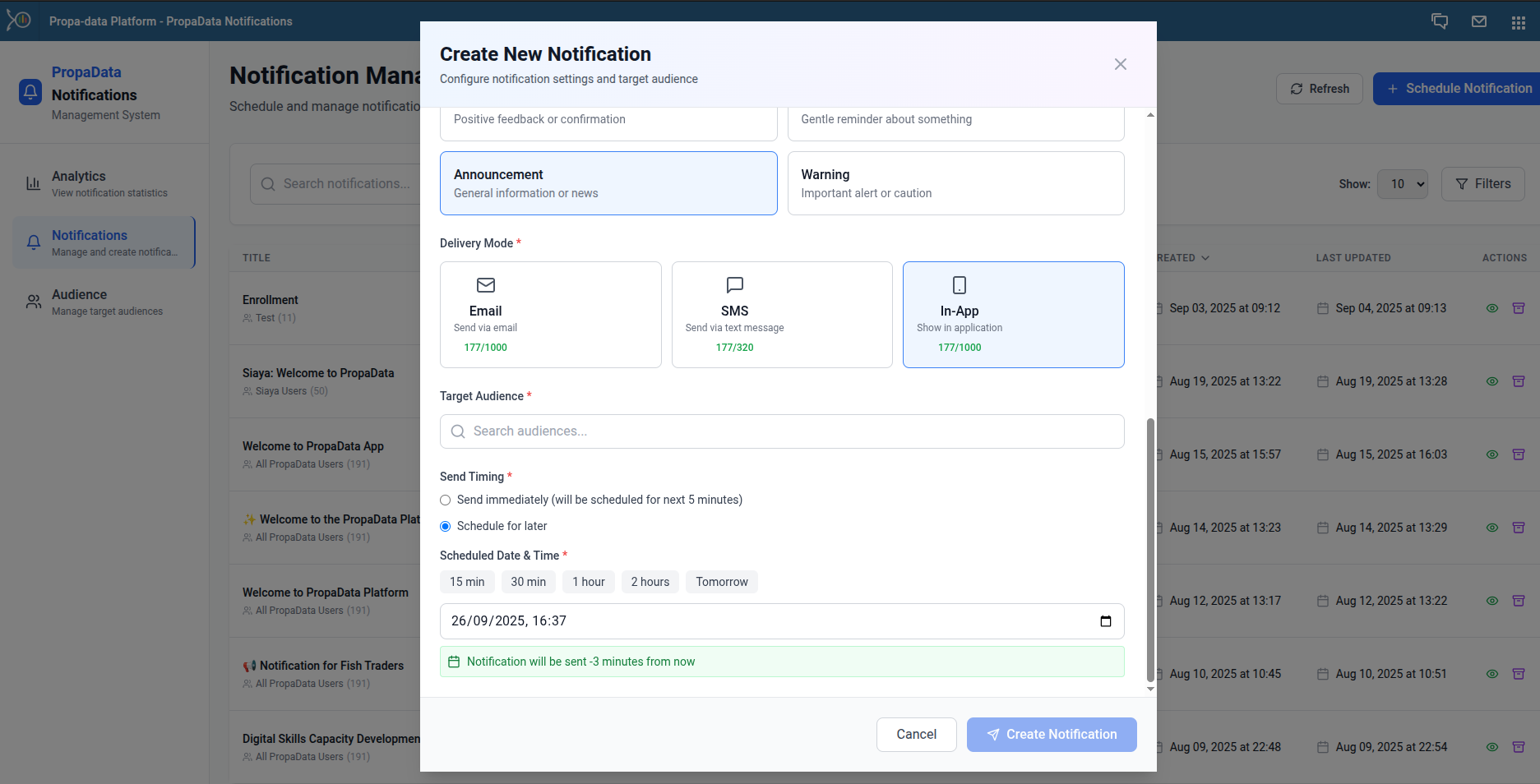Open the Audience section in the sidebar
This screenshot has width=1540, height=784.
(103, 301)
